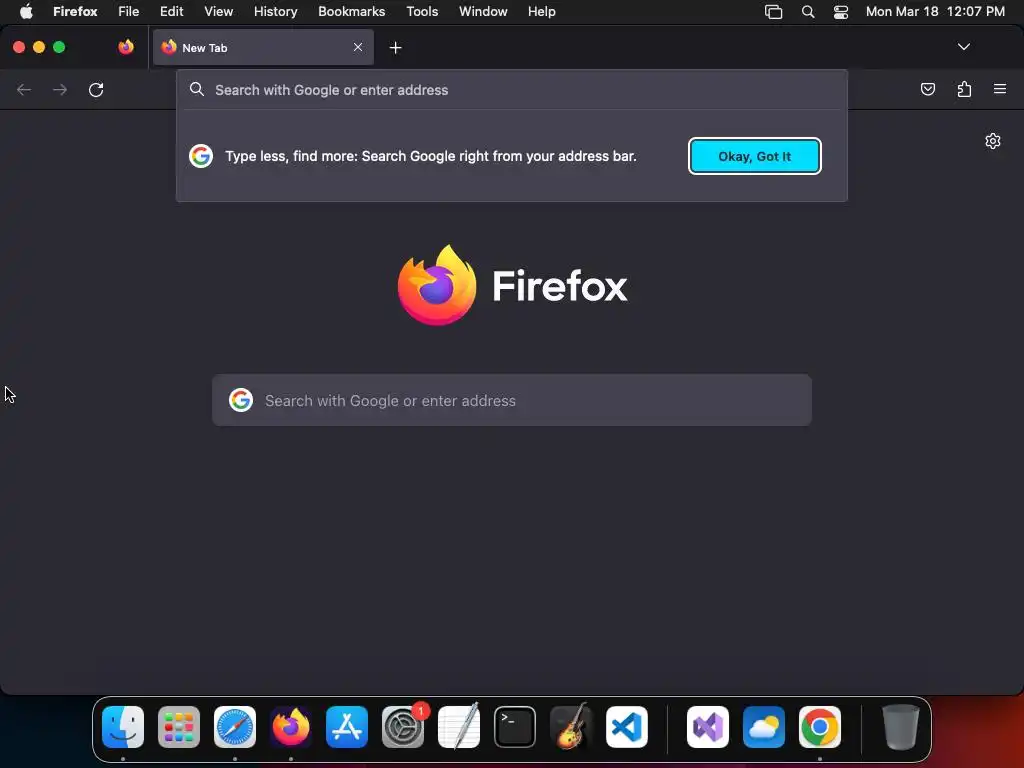Open the View menu
Image resolution: width=1024 pixels, height=768 pixels.
tap(219, 11)
